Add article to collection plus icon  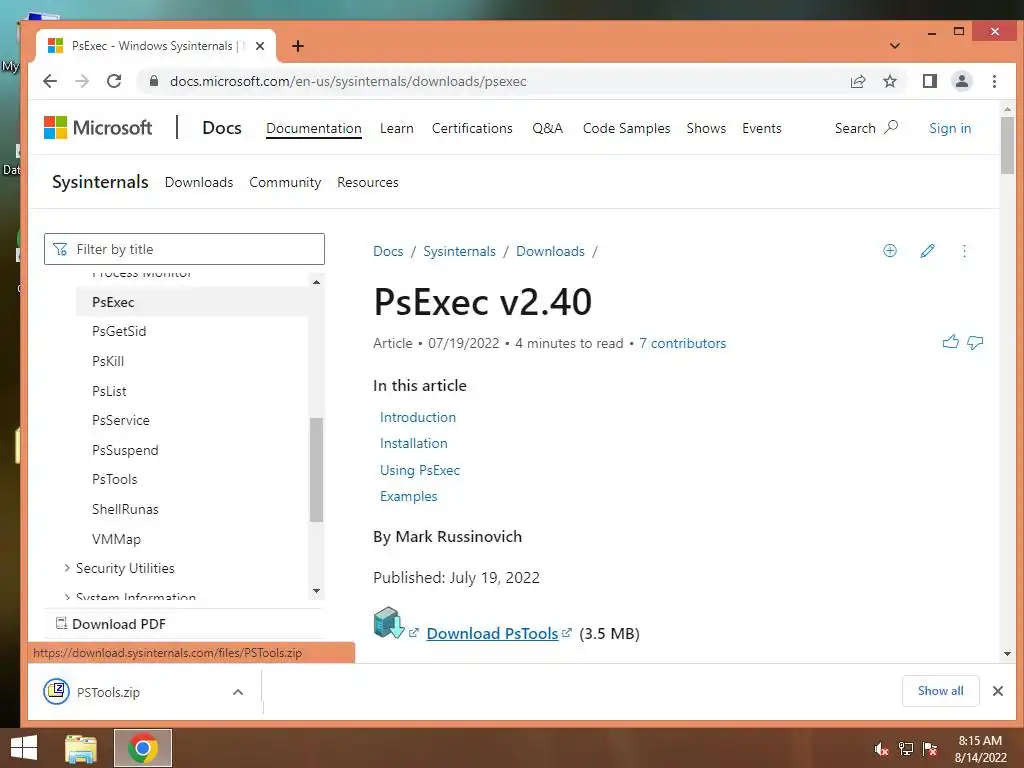click(889, 251)
